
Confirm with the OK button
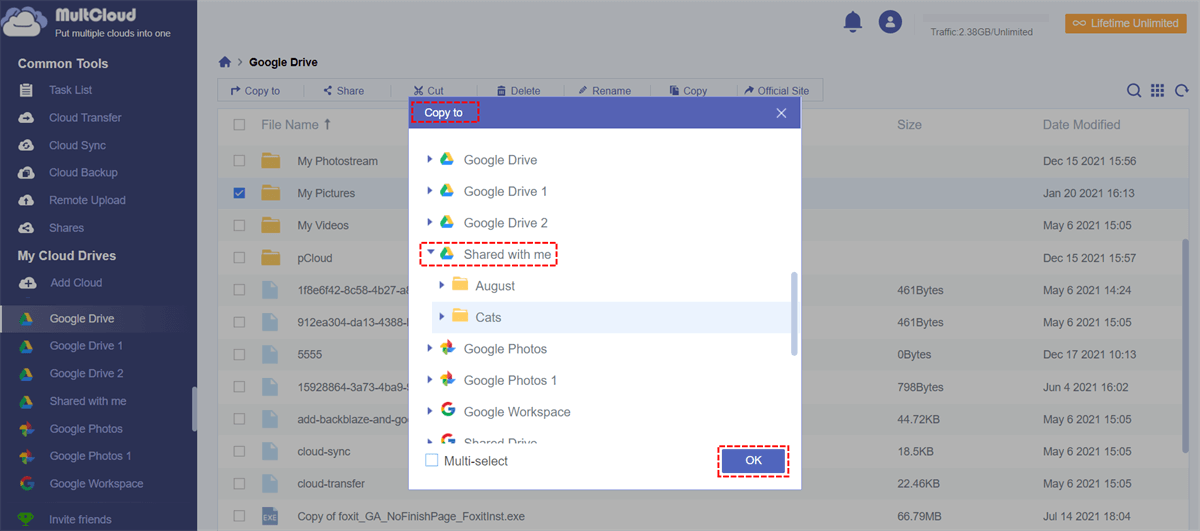tap(754, 460)
